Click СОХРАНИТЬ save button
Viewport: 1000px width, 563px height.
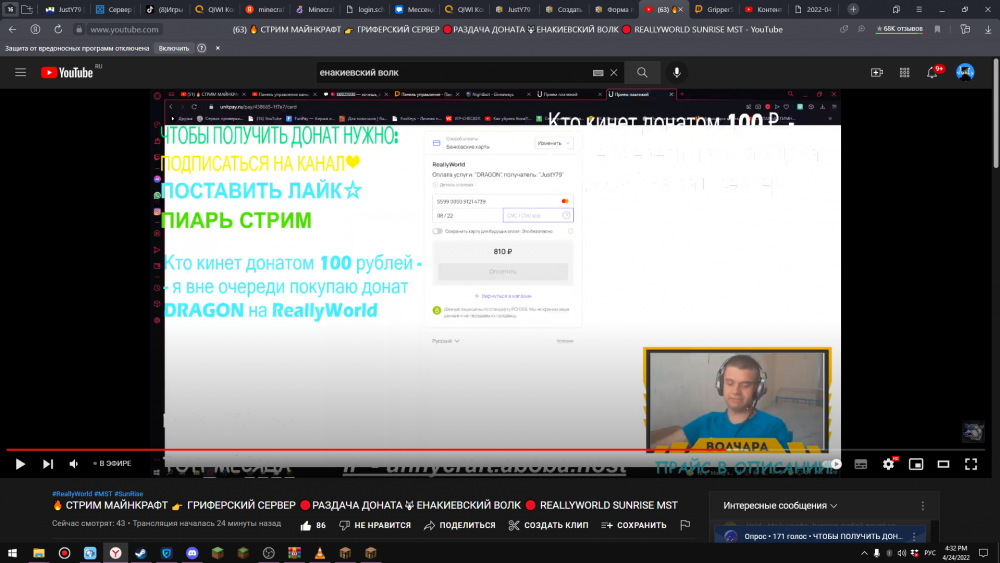(x=634, y=525)
